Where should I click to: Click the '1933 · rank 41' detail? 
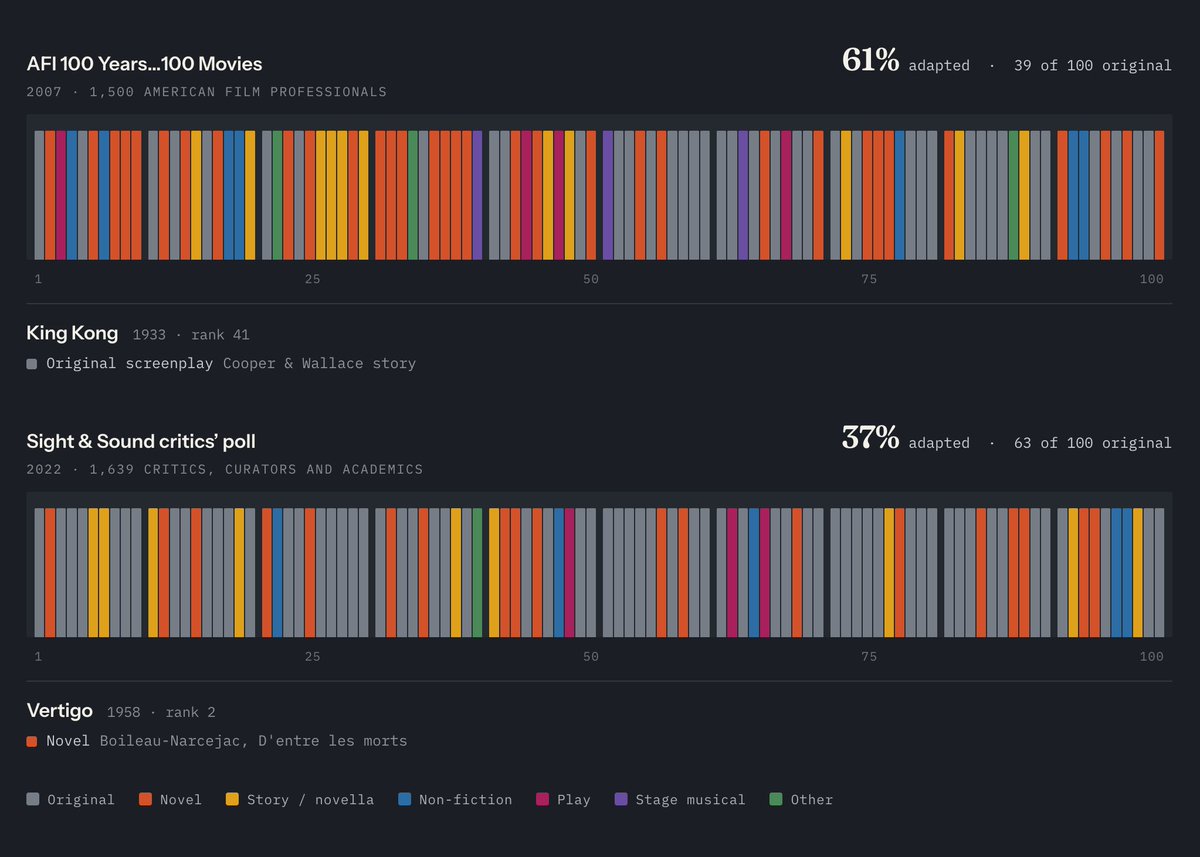(x=191, y=335)
